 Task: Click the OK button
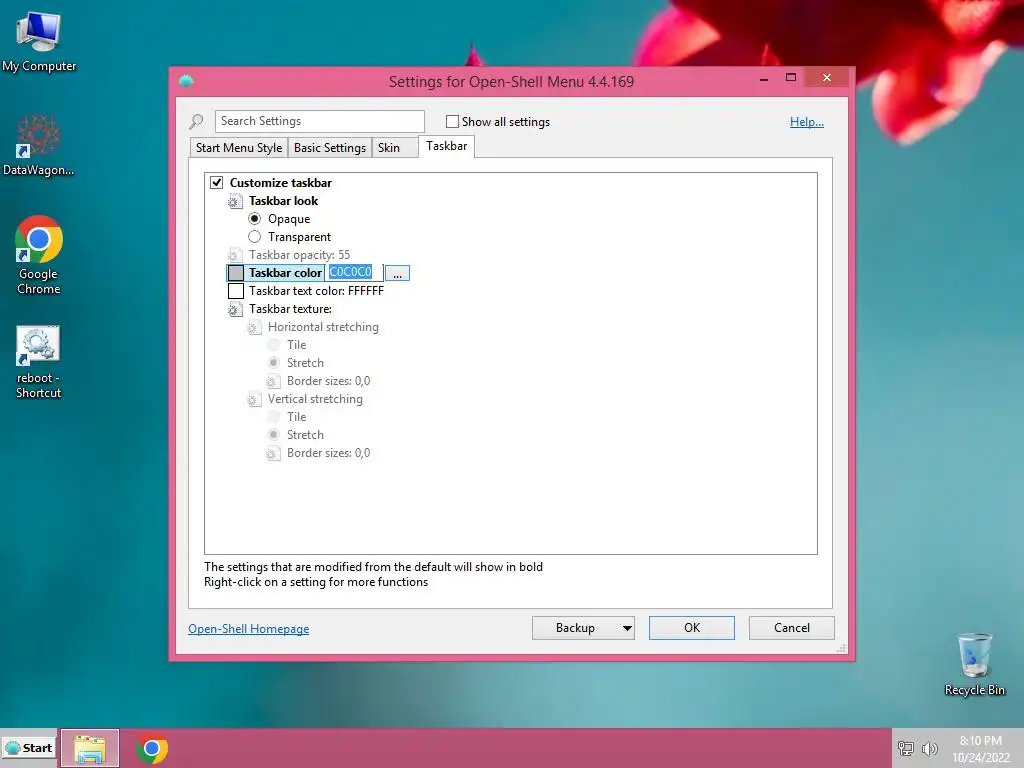(692, 628)
